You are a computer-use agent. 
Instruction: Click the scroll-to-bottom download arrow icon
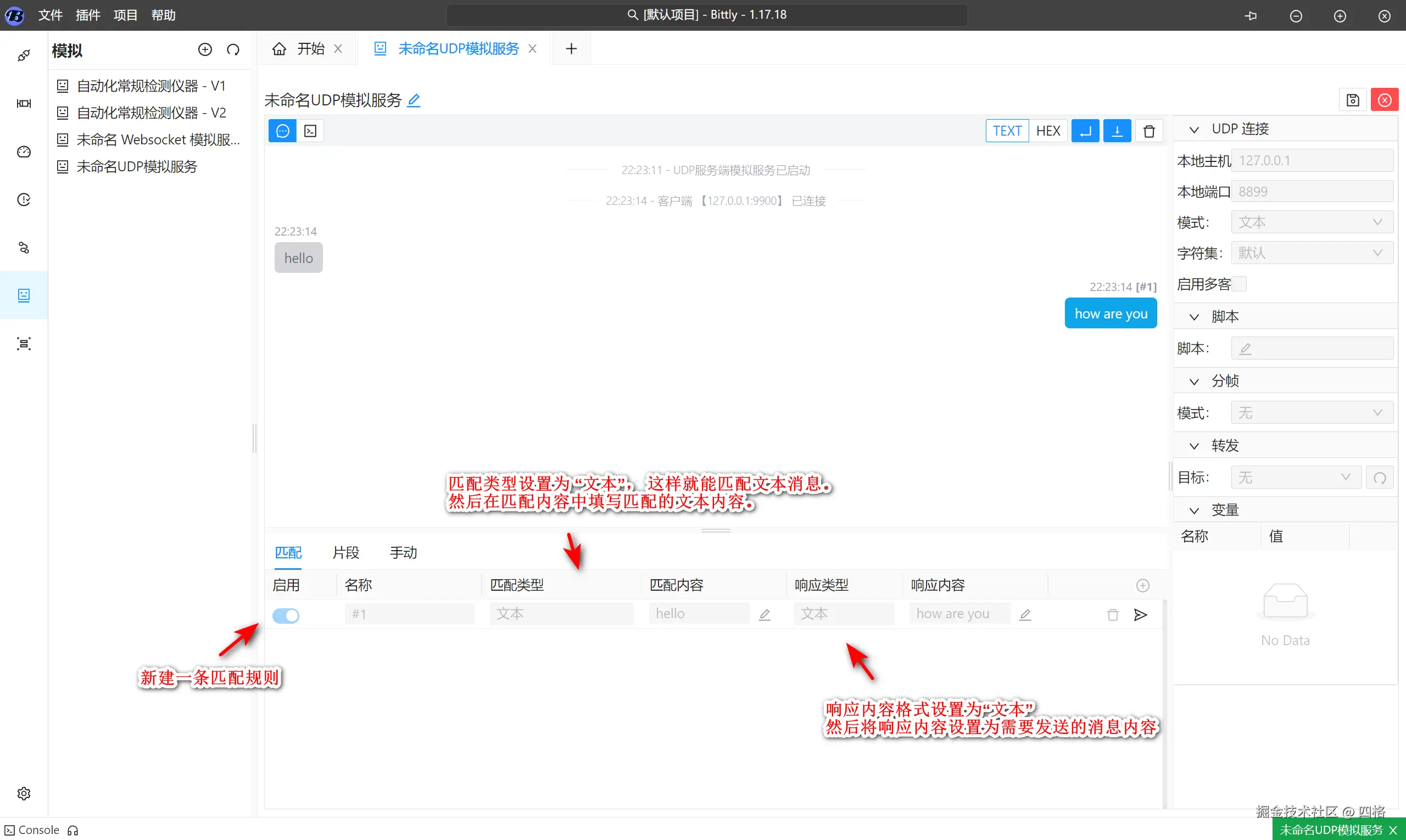click(x=1117, y=131)
